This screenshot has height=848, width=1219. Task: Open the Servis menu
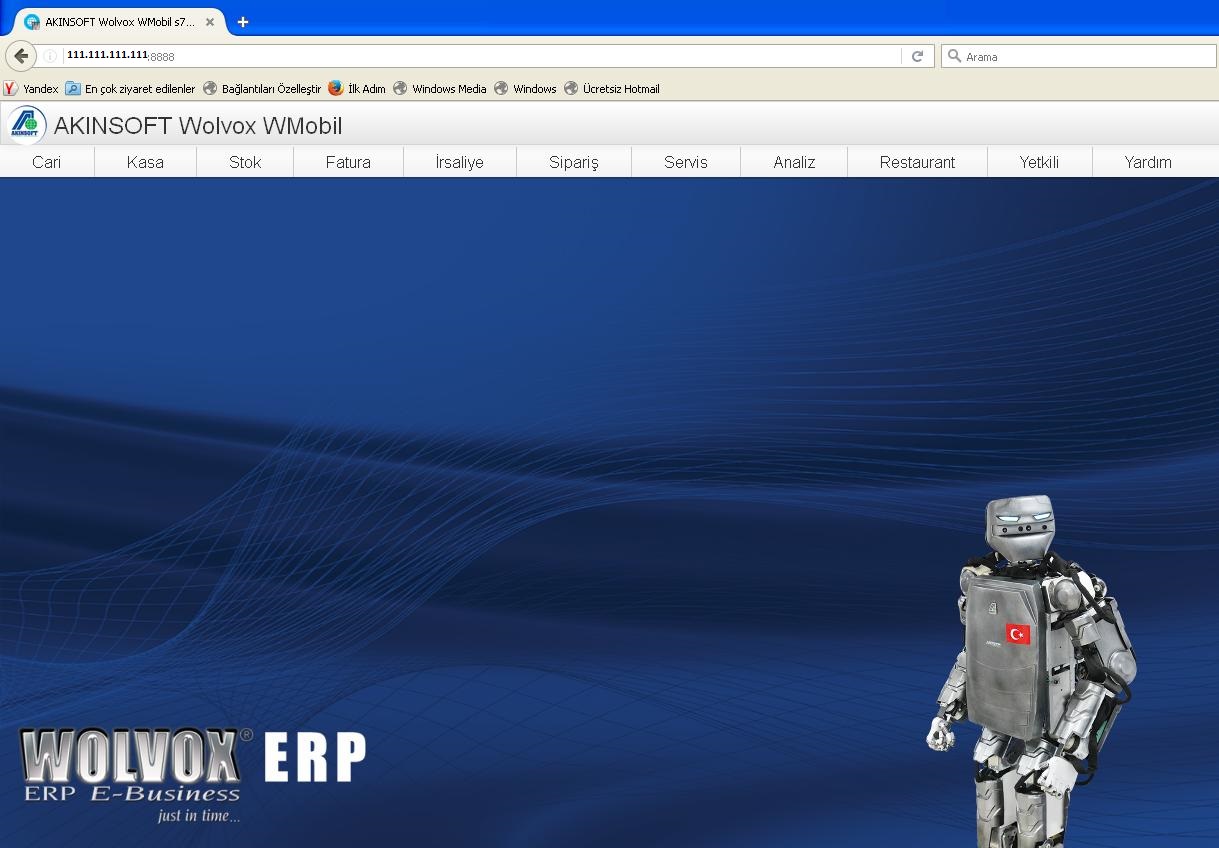click(686, 162)
